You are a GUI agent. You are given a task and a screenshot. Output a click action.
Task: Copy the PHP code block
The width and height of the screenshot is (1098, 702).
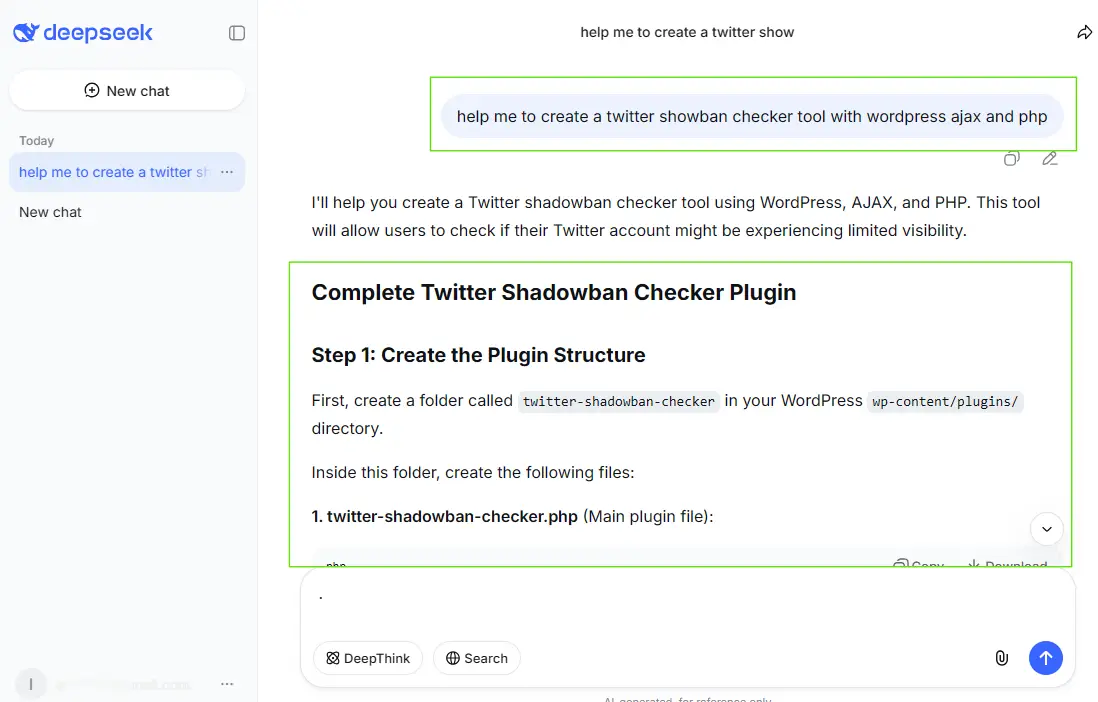tap(919, 565)
